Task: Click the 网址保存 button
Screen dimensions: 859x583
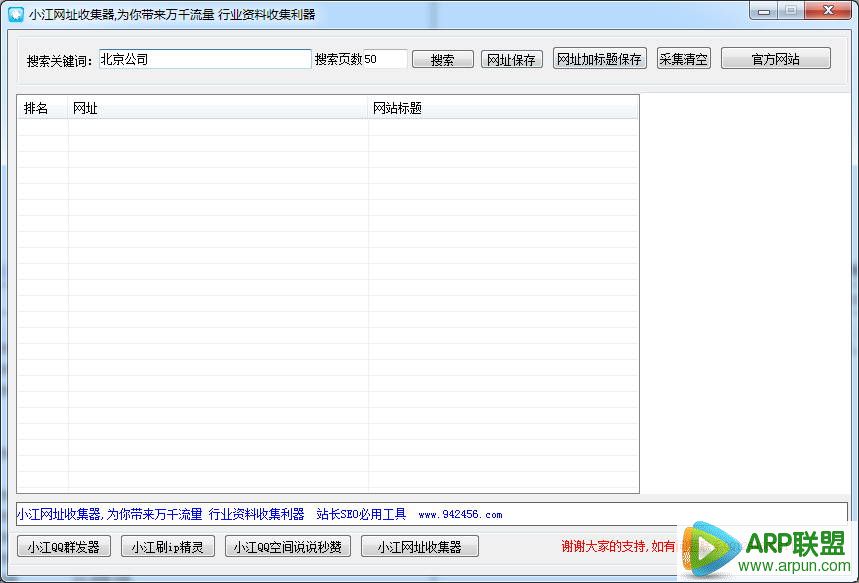Action: pos(511,59)
